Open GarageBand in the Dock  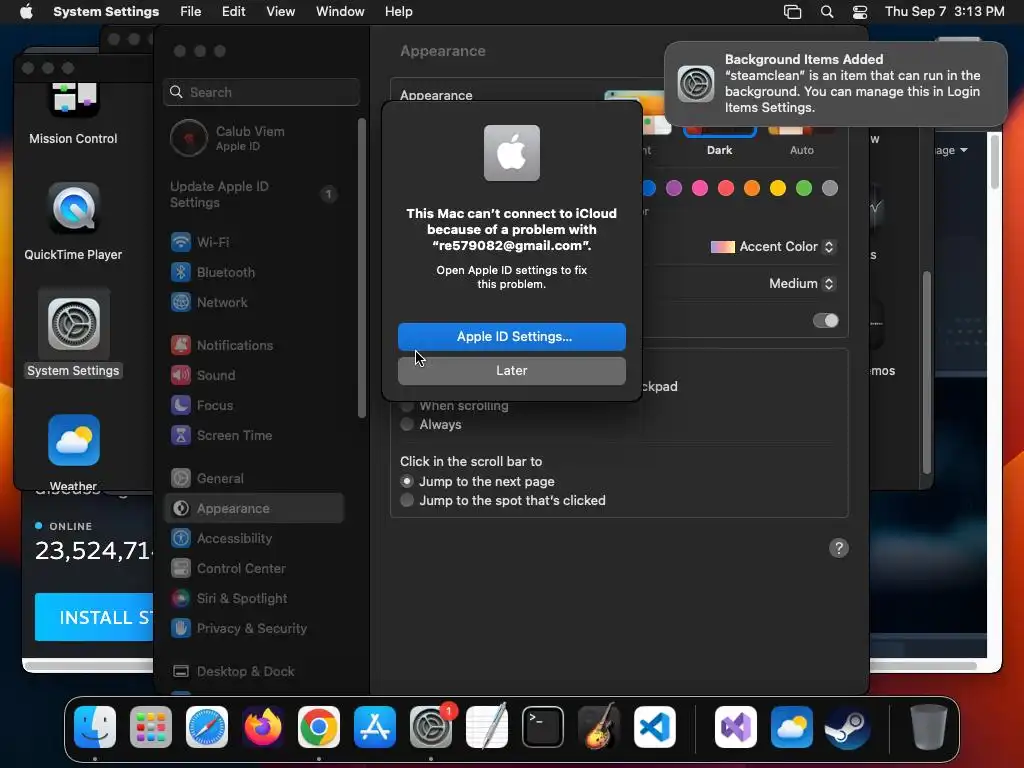(x=599, y=727)
